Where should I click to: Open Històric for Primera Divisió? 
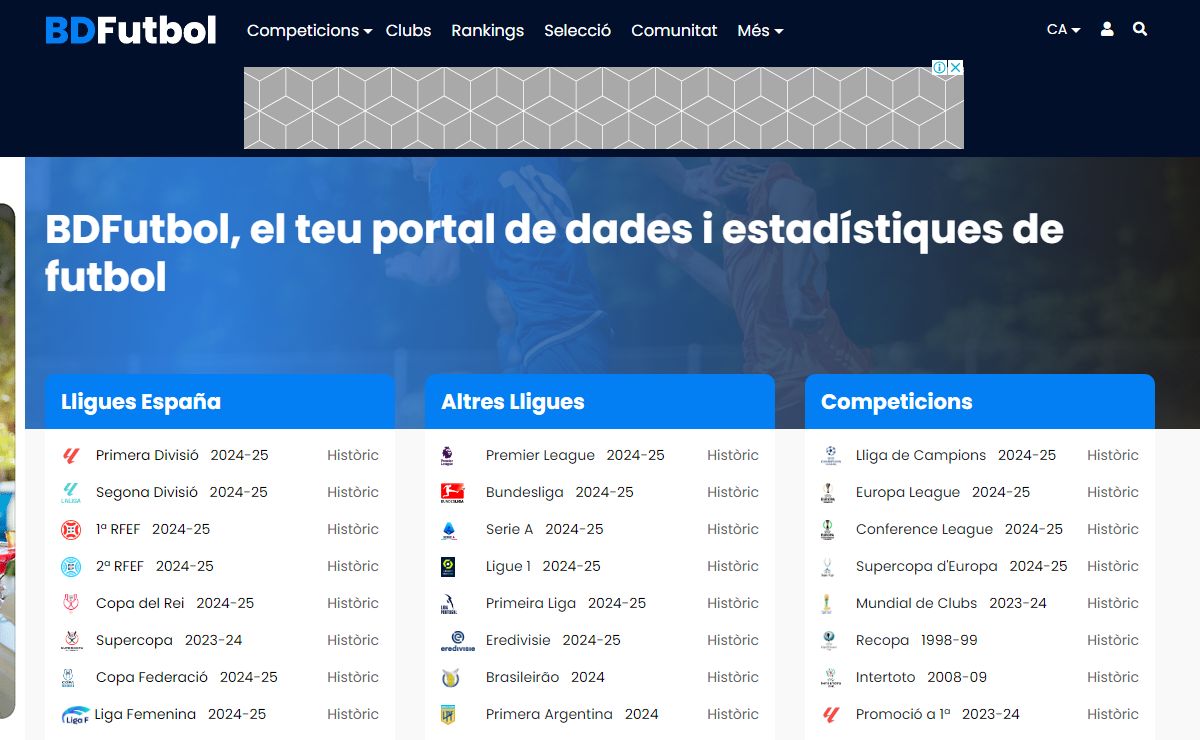click(x=353, y=455)
